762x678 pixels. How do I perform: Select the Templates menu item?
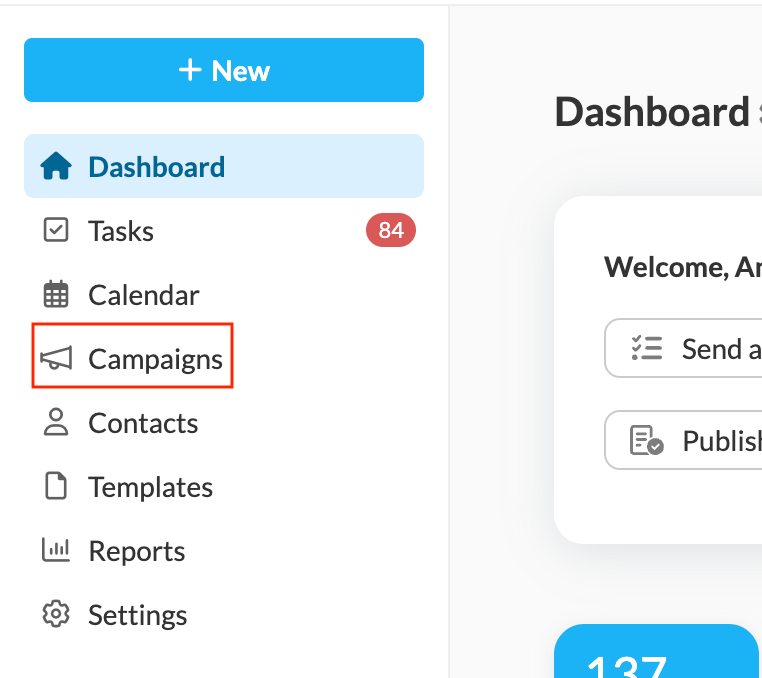coord(150,487)
